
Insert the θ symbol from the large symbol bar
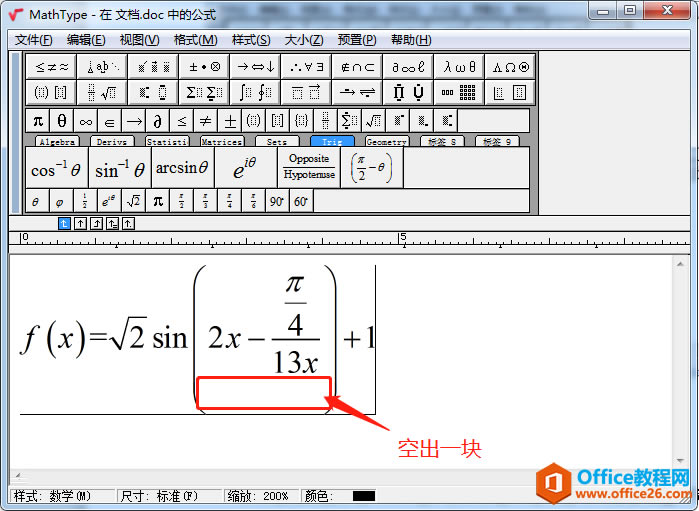62,120
